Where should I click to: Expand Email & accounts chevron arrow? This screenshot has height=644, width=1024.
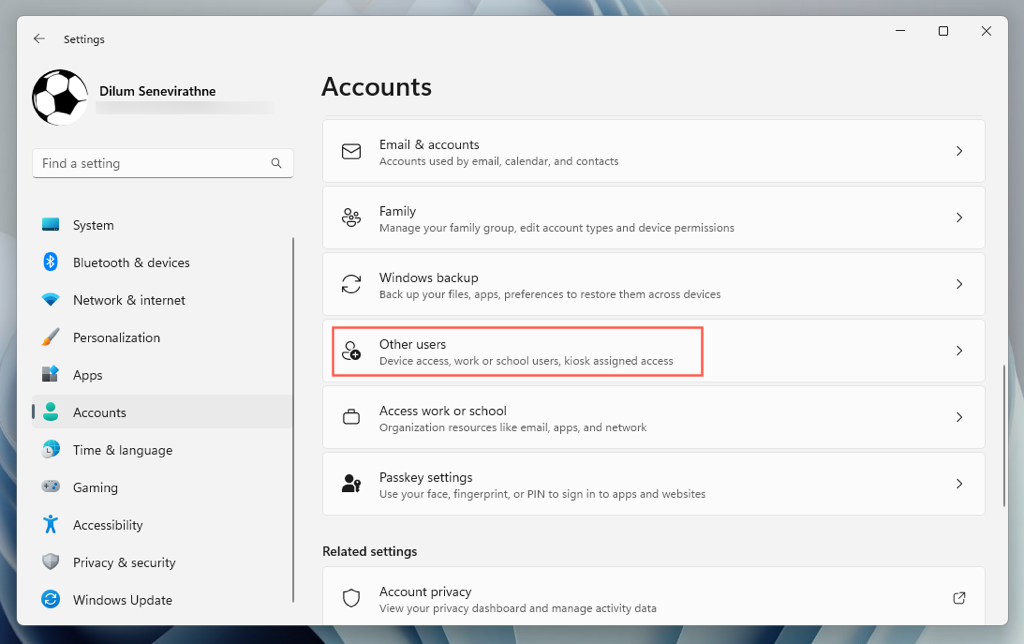tap(959, 151)
